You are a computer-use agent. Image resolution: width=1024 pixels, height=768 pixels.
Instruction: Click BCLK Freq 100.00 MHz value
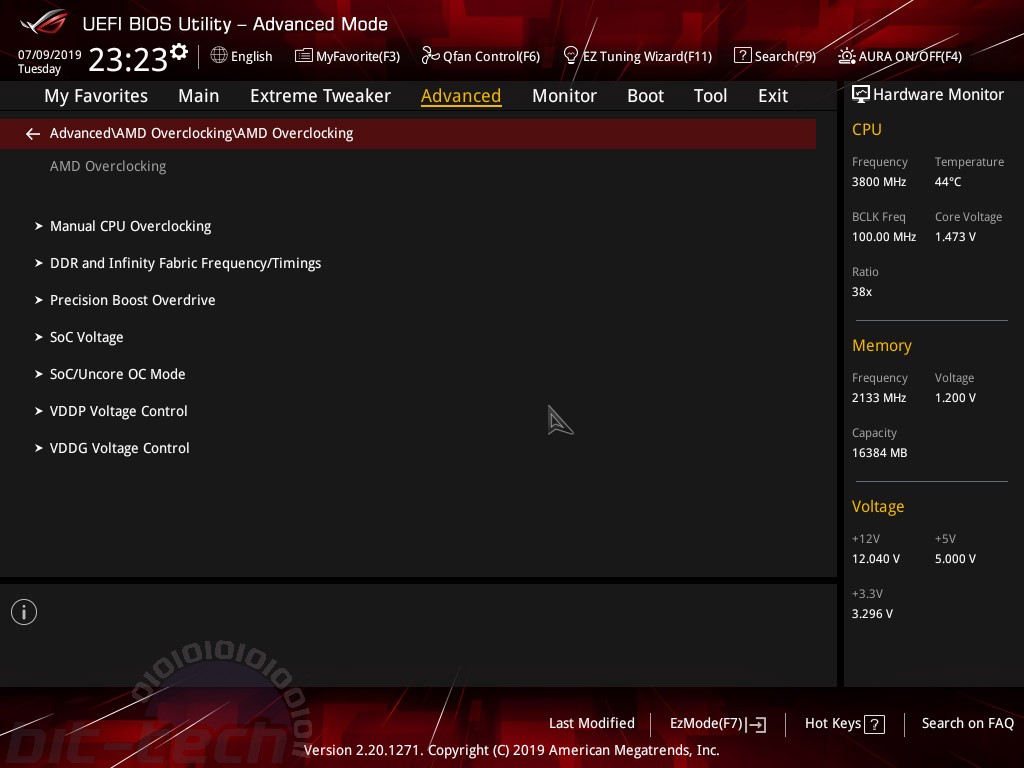(884, 237)
